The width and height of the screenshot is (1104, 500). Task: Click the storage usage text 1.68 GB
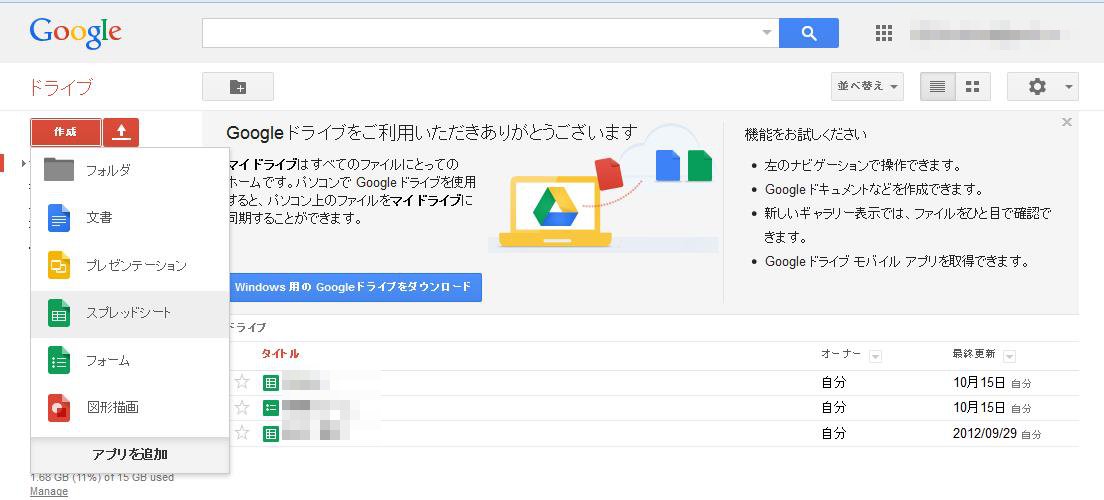[x=102, y=477]
